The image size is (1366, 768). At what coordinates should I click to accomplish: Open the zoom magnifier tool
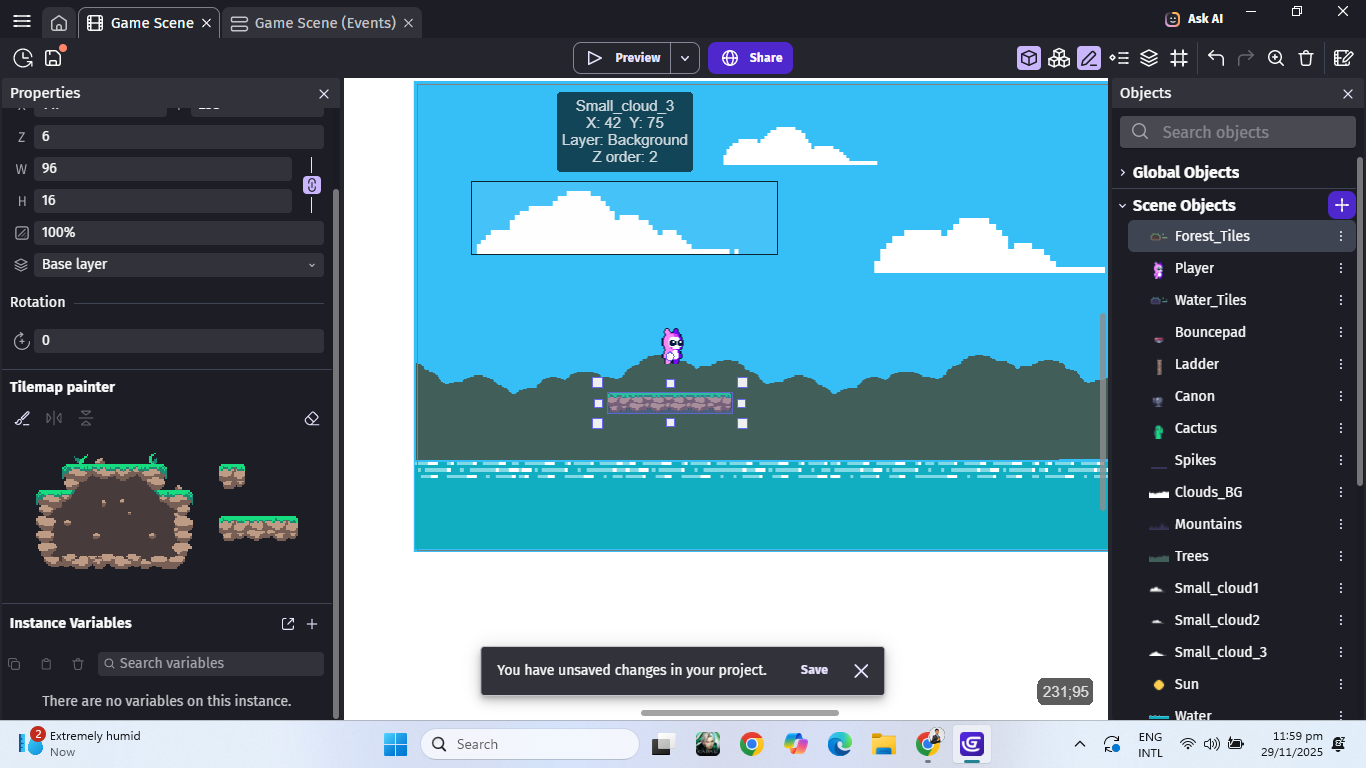point(1276,58)
